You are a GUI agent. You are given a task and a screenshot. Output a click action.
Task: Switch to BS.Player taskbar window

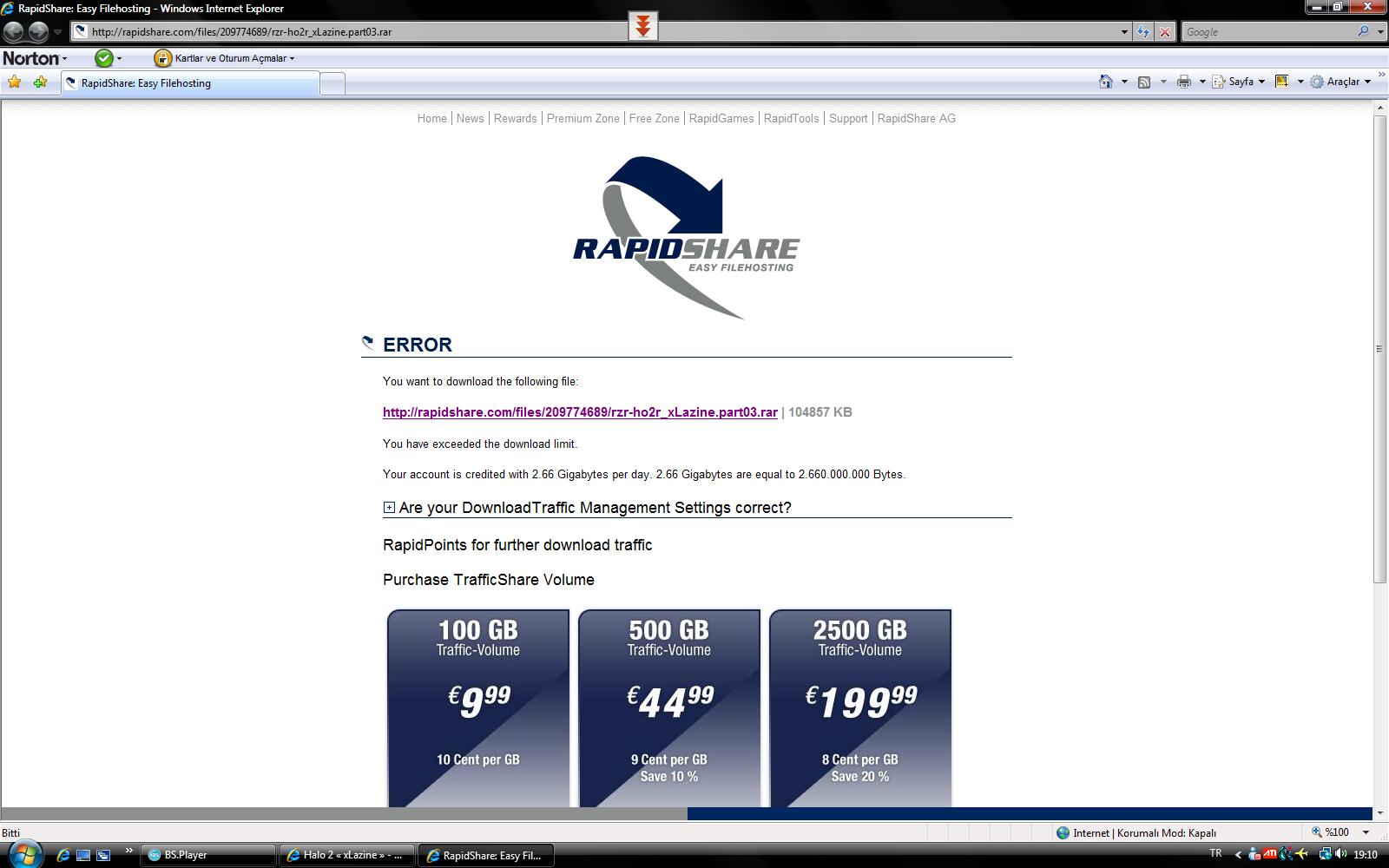pyautogui.click(x=207, y=855)
